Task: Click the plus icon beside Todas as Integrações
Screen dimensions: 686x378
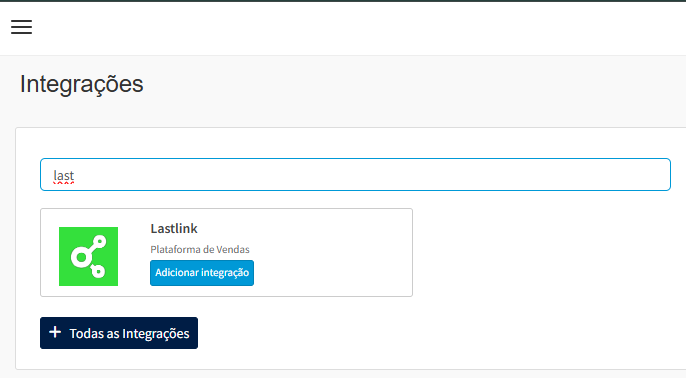Action: [55, 332]
